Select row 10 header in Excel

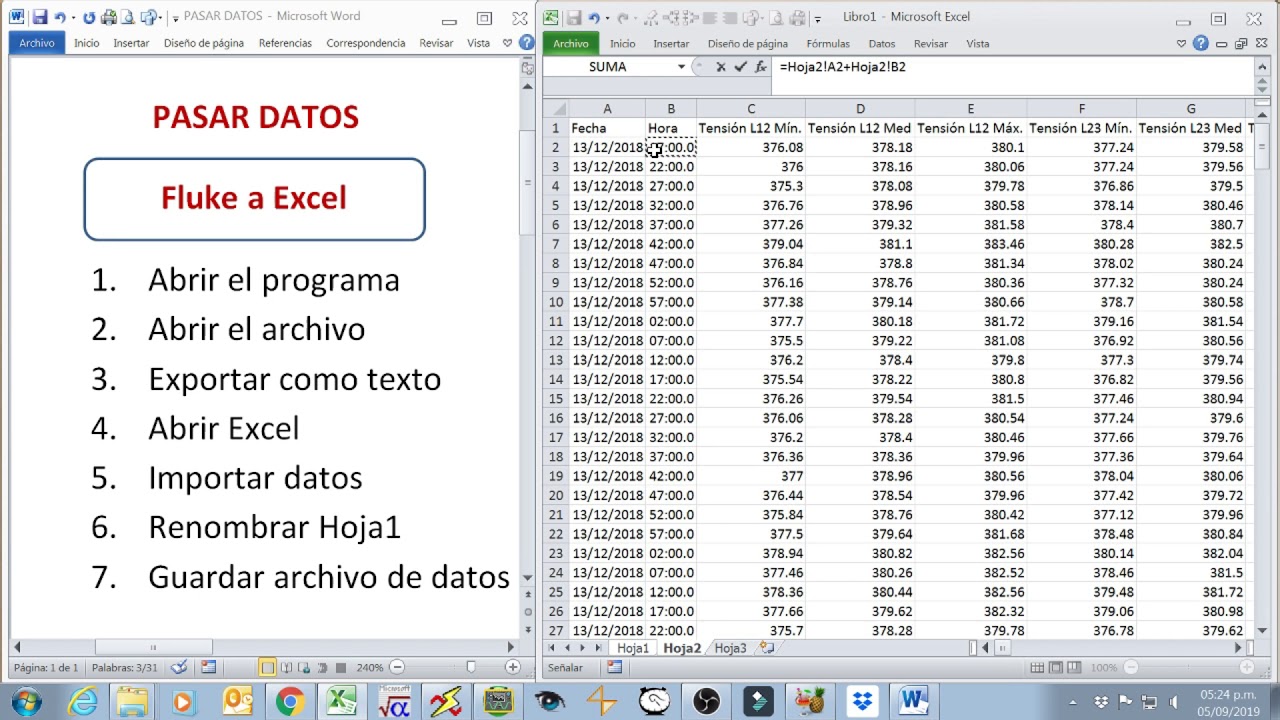click(556, 302)
